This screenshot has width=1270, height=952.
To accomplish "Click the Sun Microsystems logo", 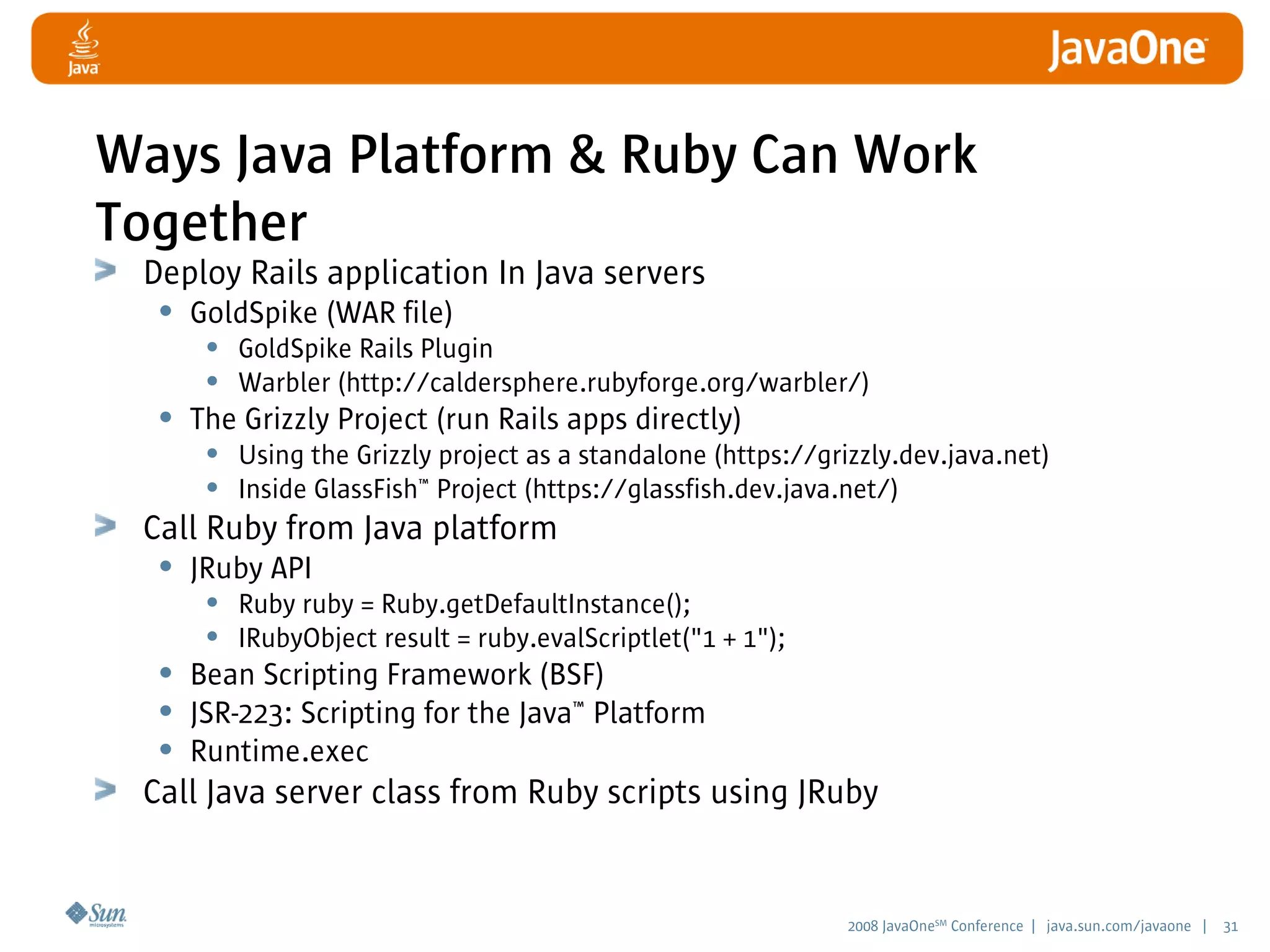I will coord(96,914).
